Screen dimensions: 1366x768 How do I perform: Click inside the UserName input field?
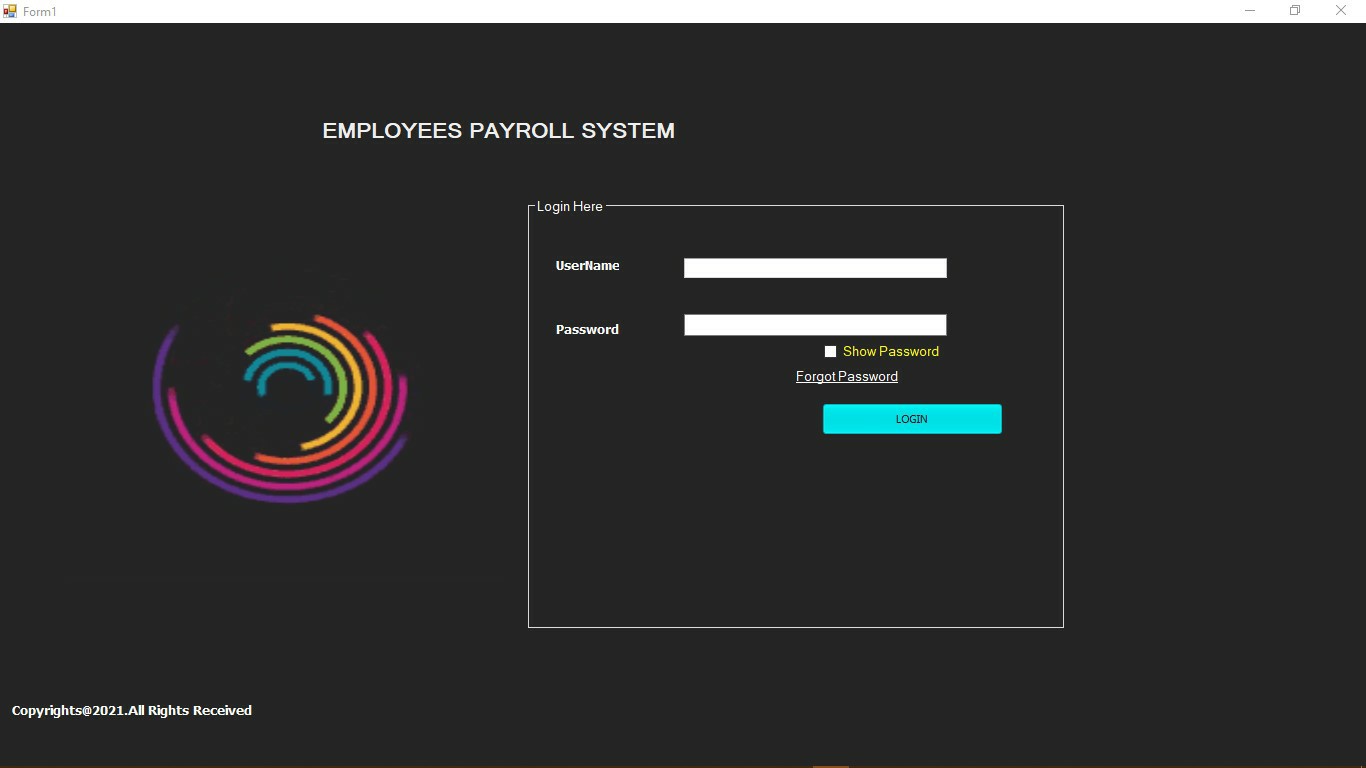(814, 267)
